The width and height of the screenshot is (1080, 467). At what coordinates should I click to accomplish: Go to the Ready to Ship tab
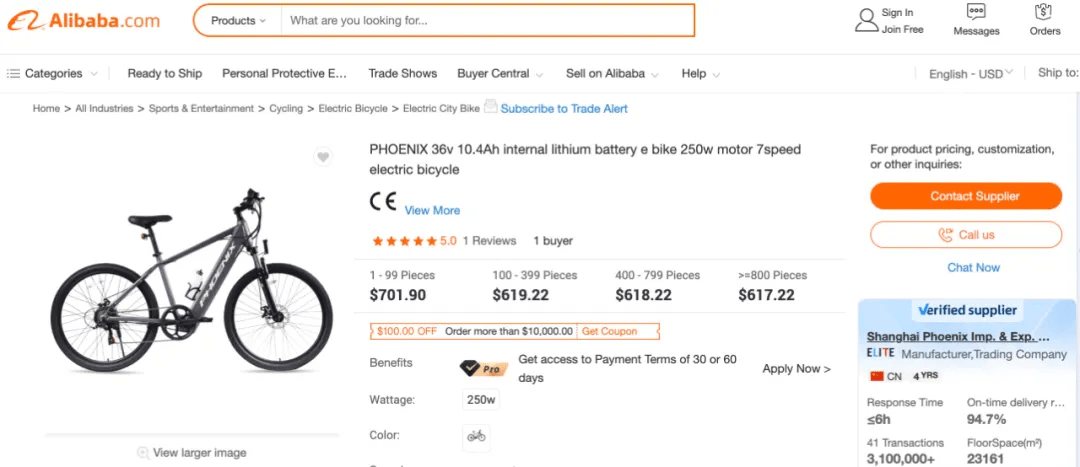click(x=165, y=74)
